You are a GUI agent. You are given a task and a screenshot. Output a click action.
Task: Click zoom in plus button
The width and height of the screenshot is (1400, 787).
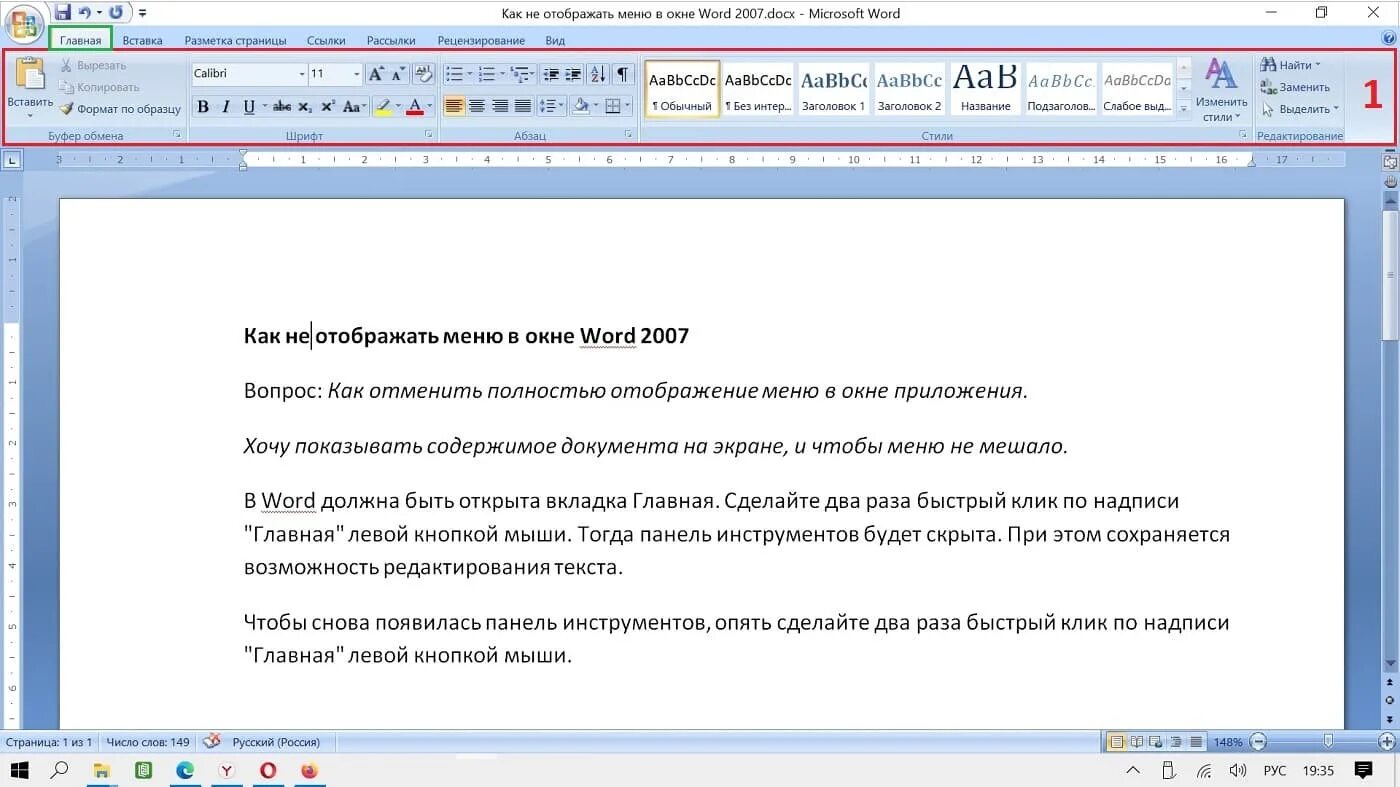(x=1386, y=742)
